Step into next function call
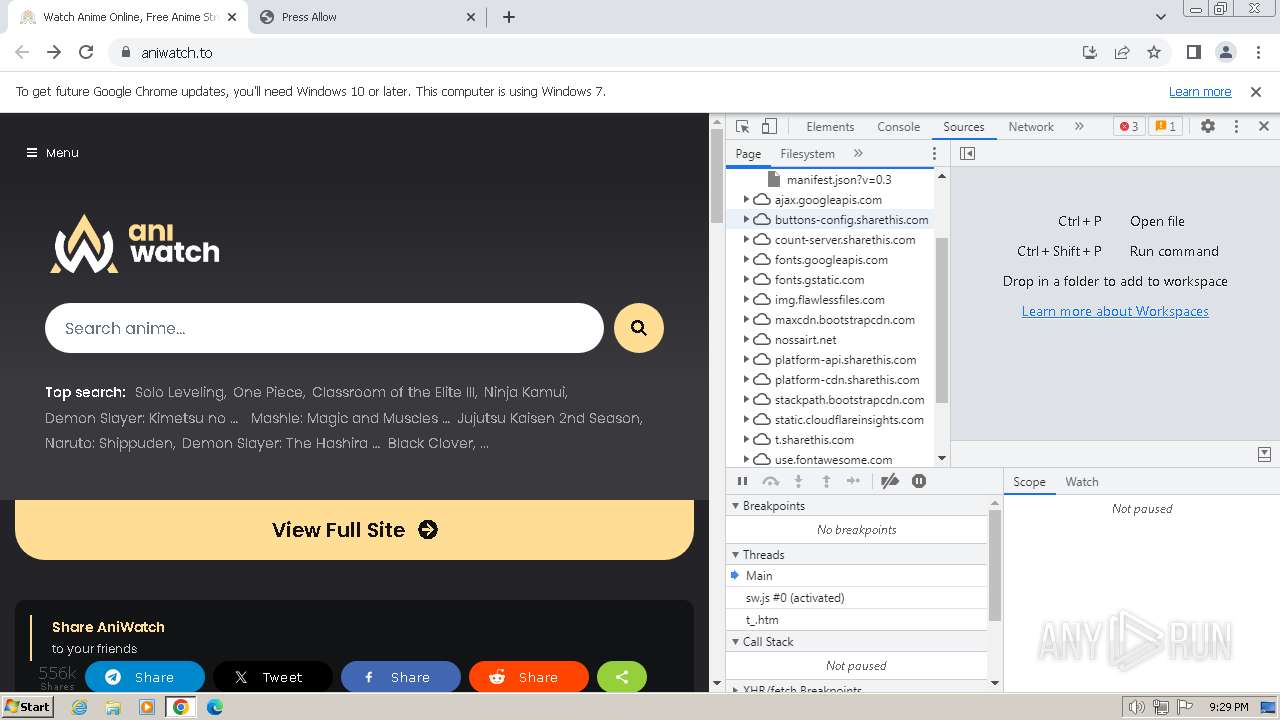 click(x=798, y=482)
